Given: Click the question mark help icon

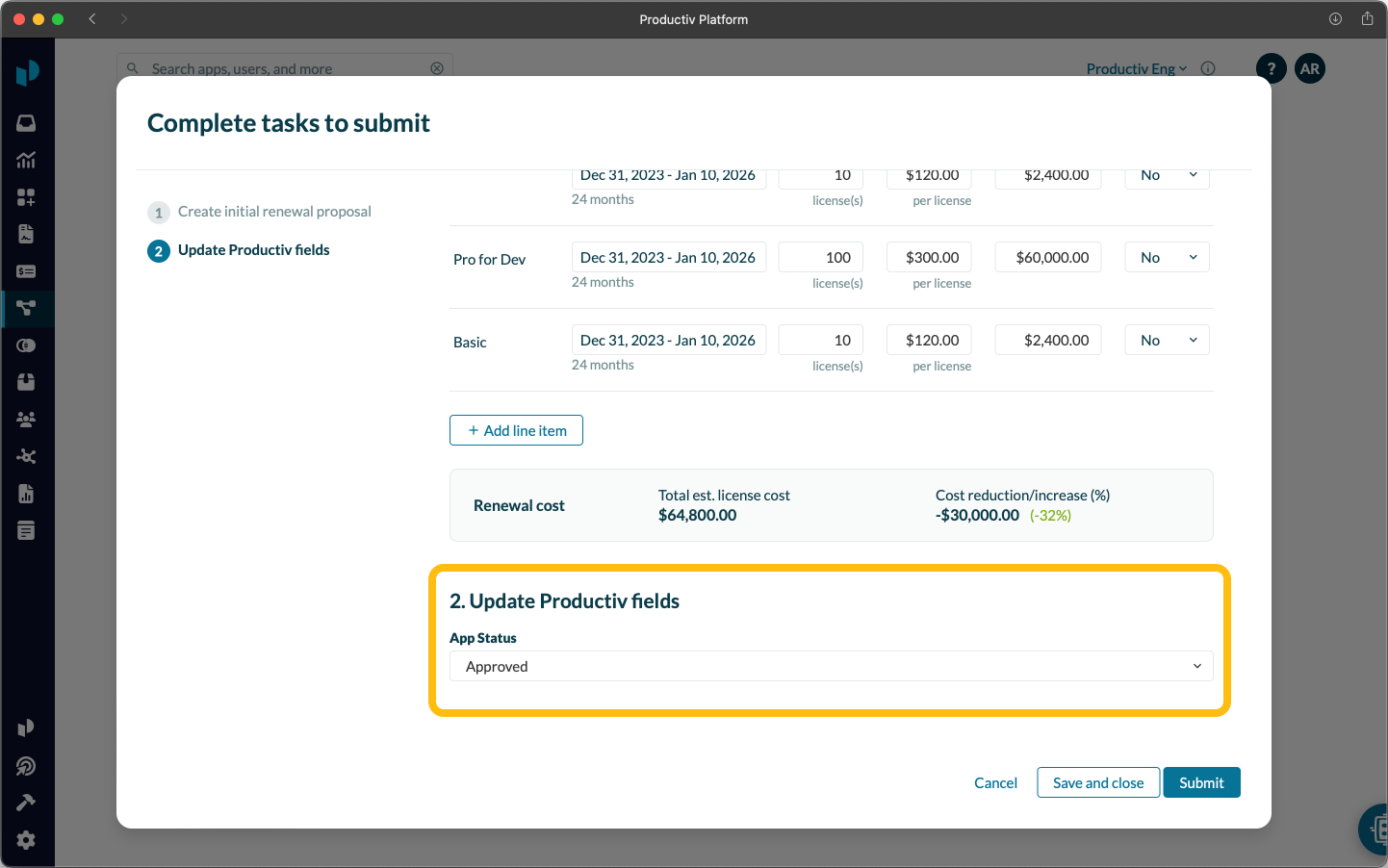Looking at the screenshot, I should point(1271,68).
